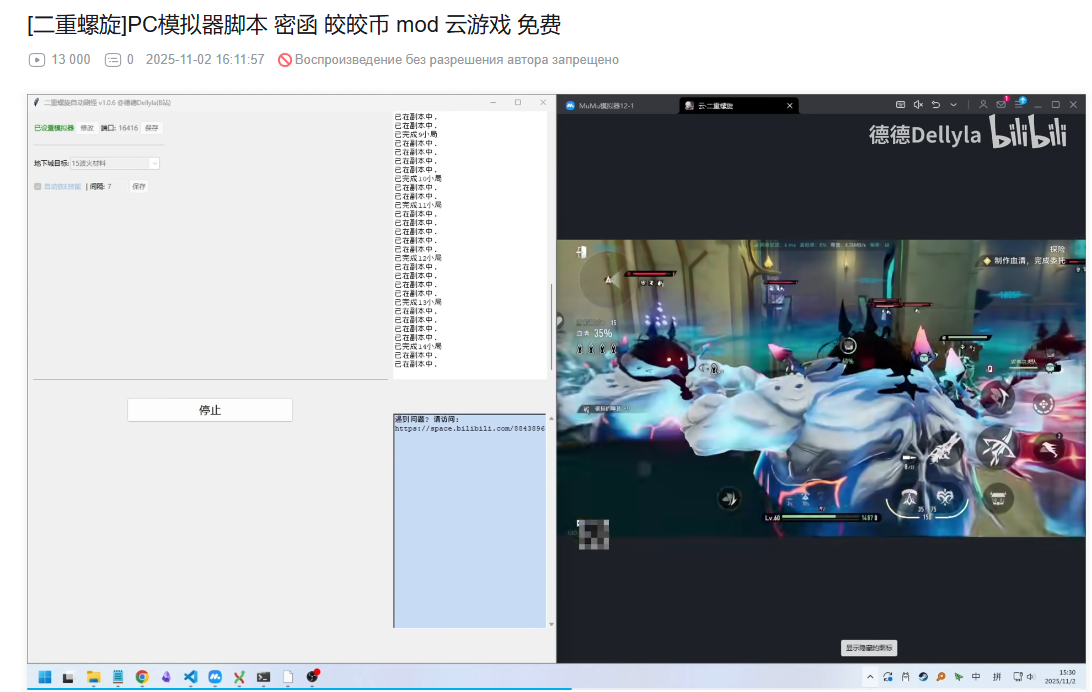Screen dimensions: 1092x692
Task: Open the MuMu user account icon
Action: tap(983, 104)
